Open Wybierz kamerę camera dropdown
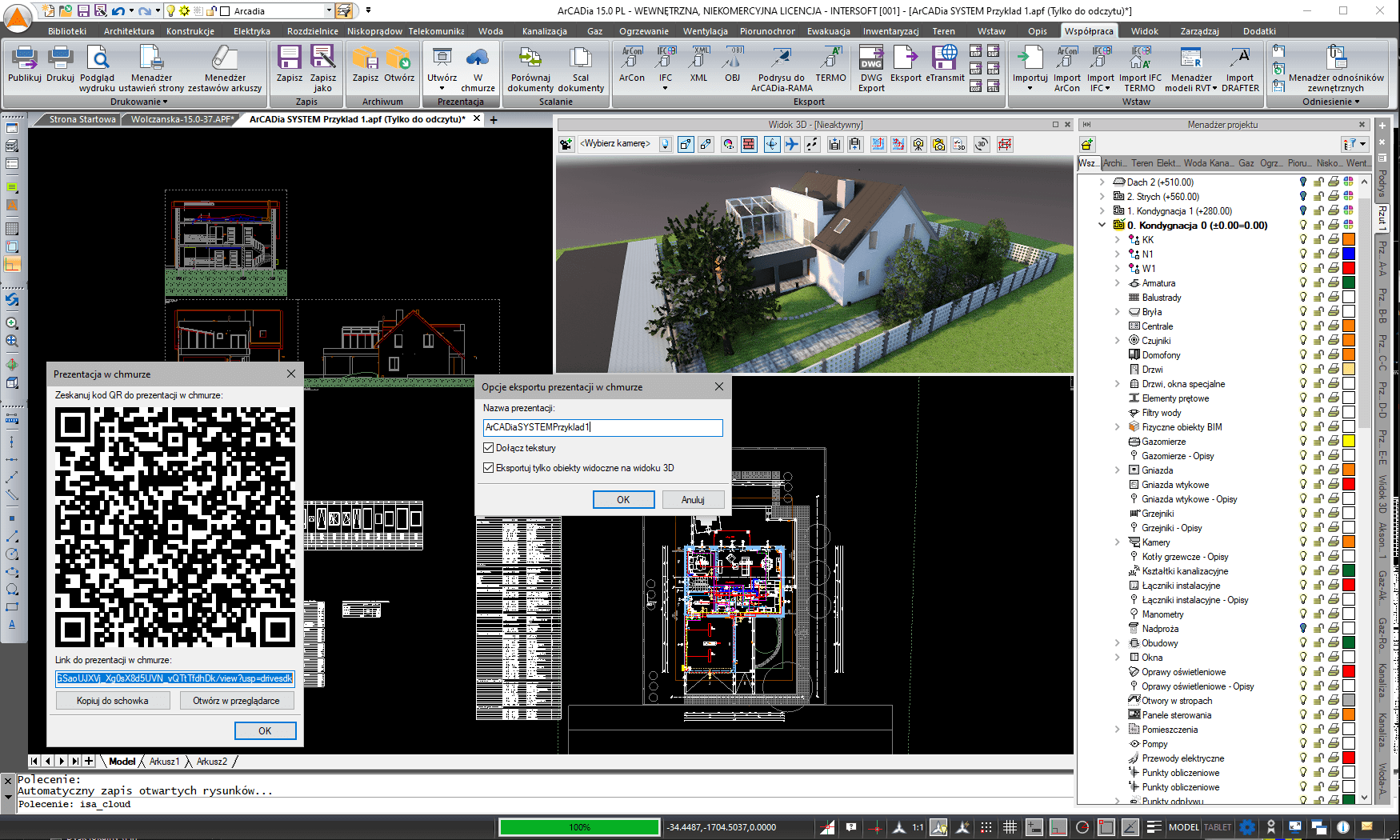Viewport: 1400px width, 840px height. pyautogui.click(x=665, y=144)
